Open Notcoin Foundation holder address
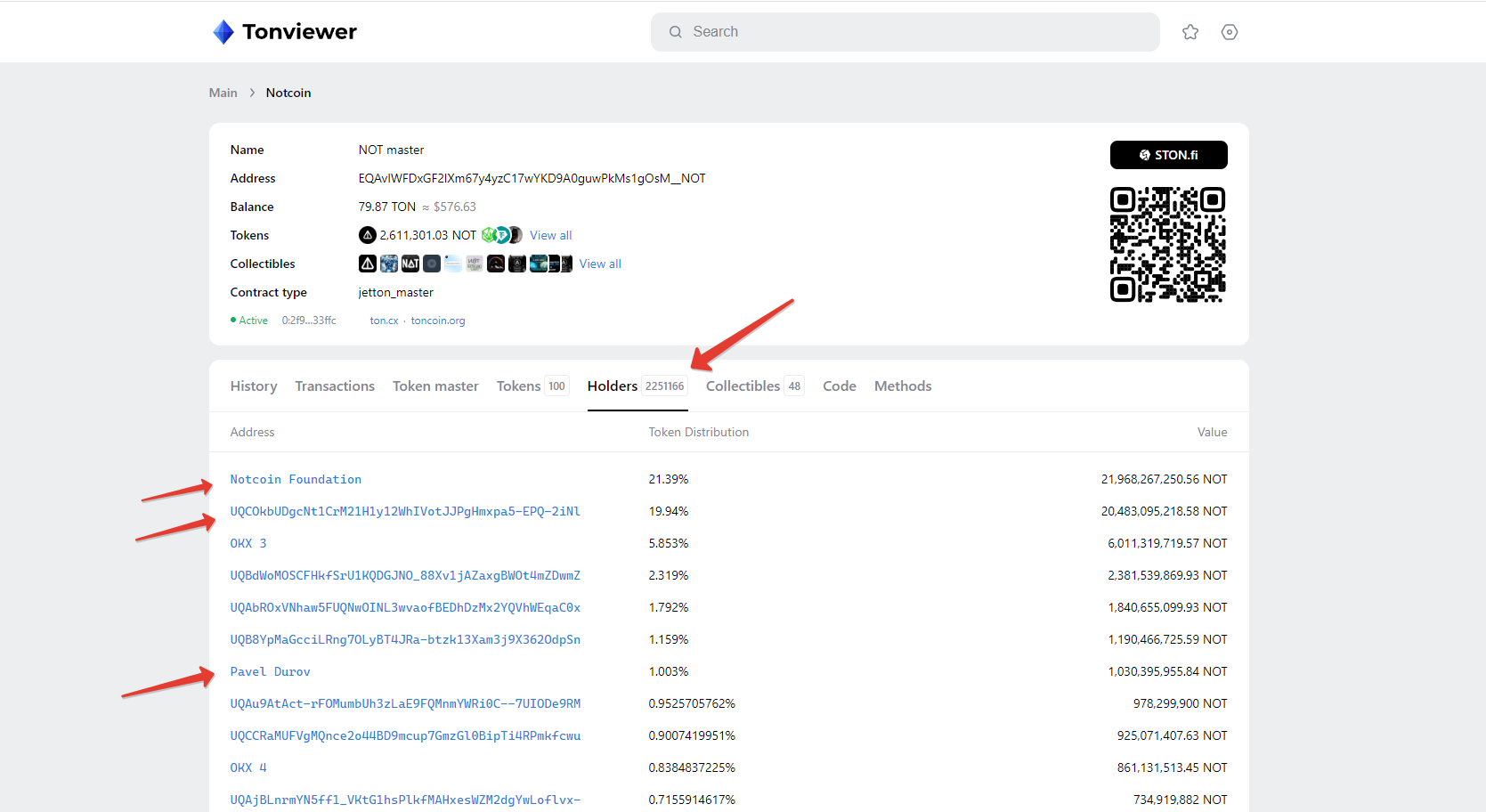 pyautogui.click(x=296, y=479)
